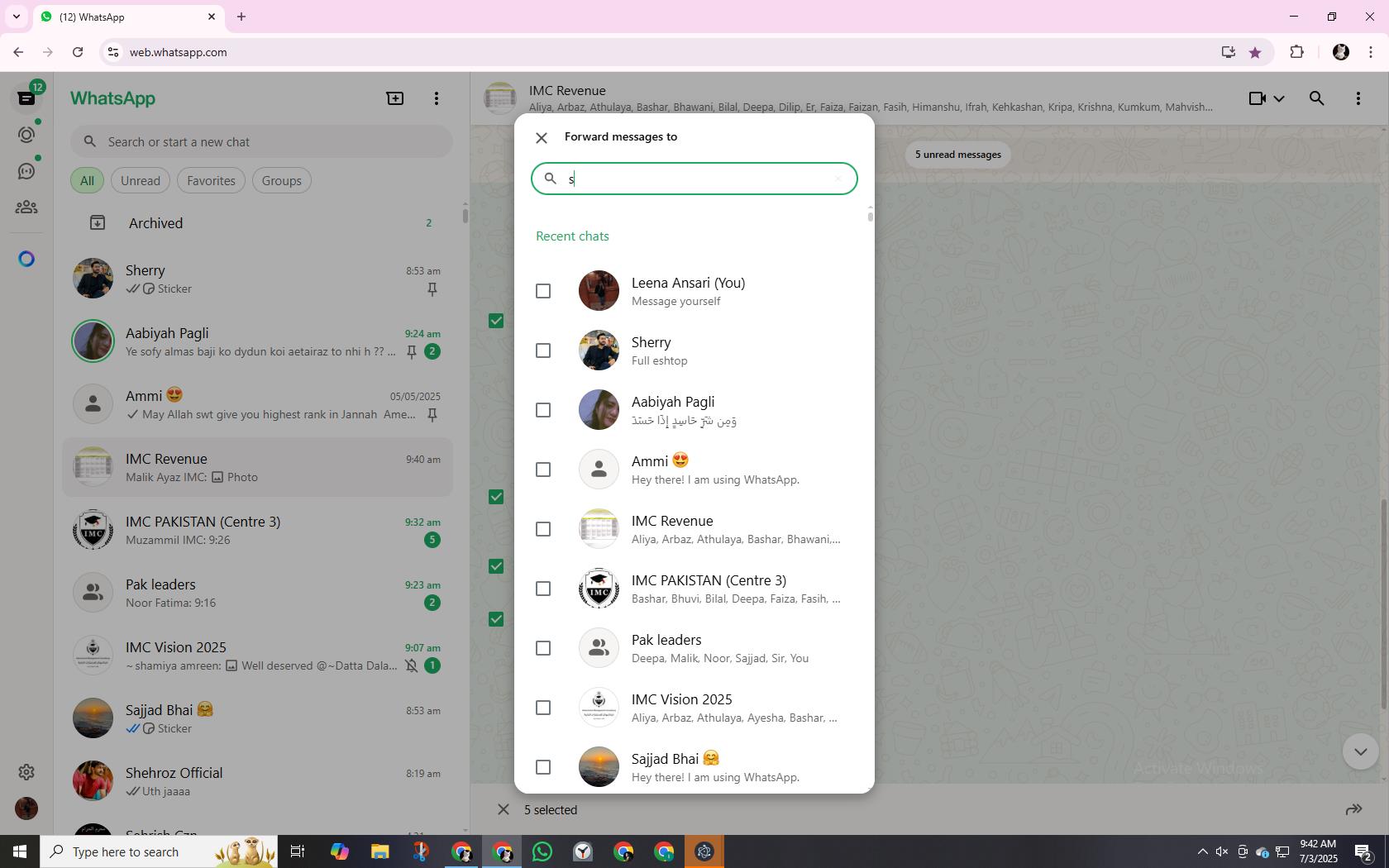Click IMC Revenue header group avatar
1389x868 pixels.
(500, 98)
